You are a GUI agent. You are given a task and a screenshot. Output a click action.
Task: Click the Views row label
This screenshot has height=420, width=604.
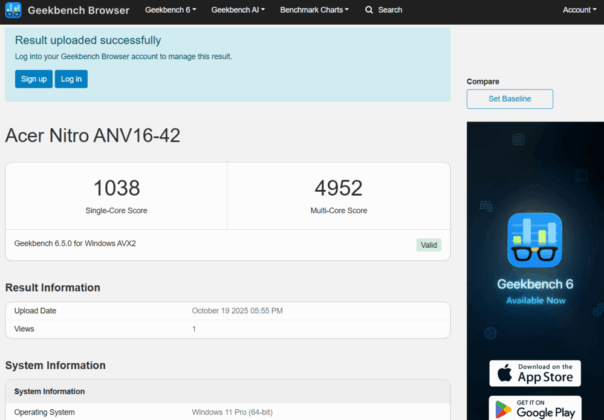(24, 329)
